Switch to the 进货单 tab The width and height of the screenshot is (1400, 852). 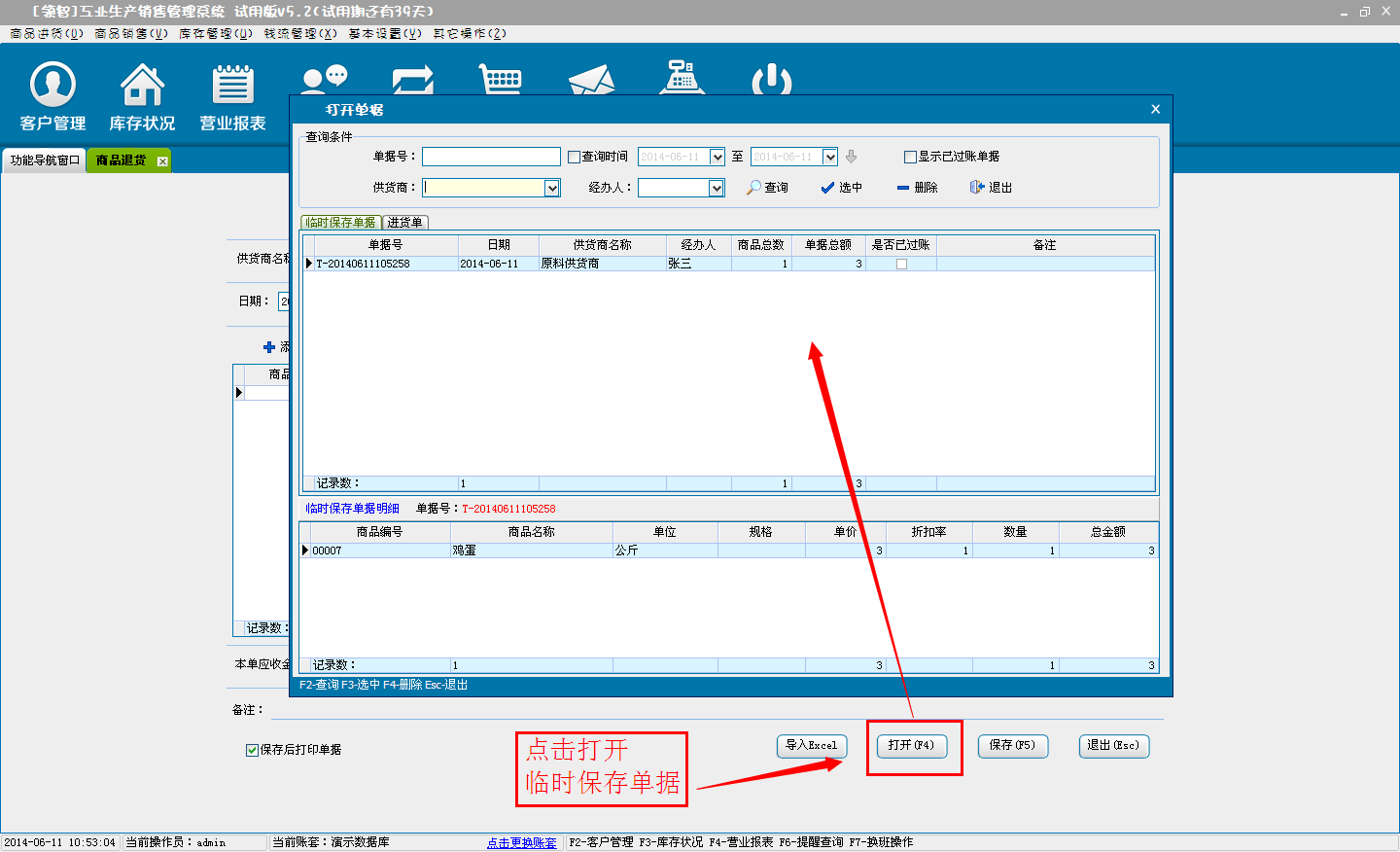point(404,223)
